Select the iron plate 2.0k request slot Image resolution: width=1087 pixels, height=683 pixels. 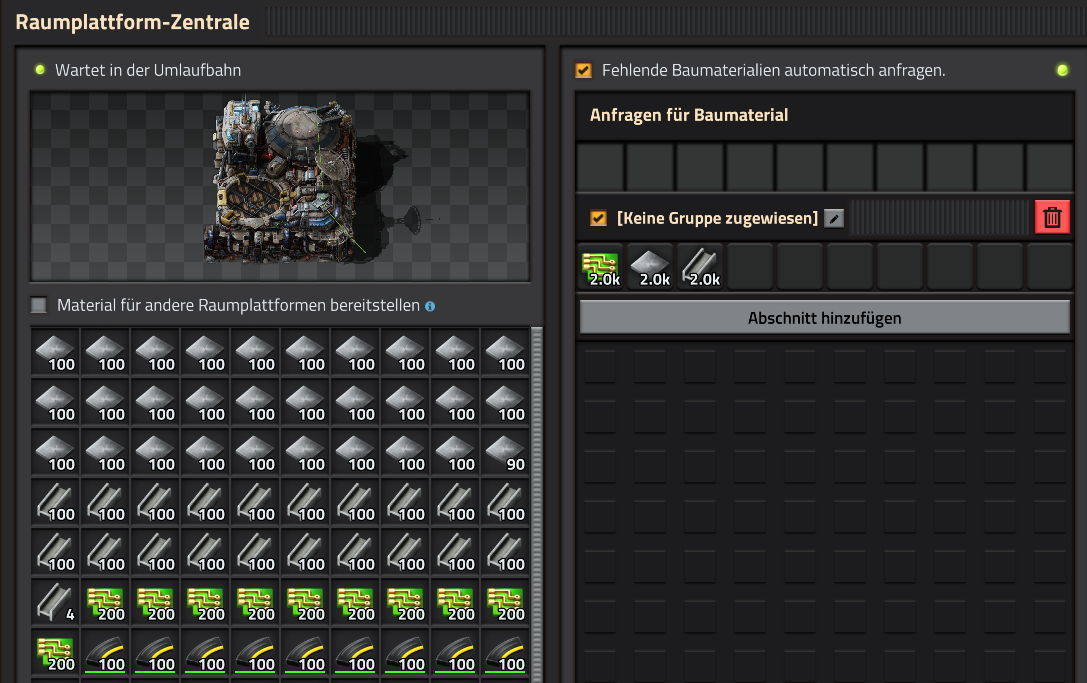click(x=650, y=266)
